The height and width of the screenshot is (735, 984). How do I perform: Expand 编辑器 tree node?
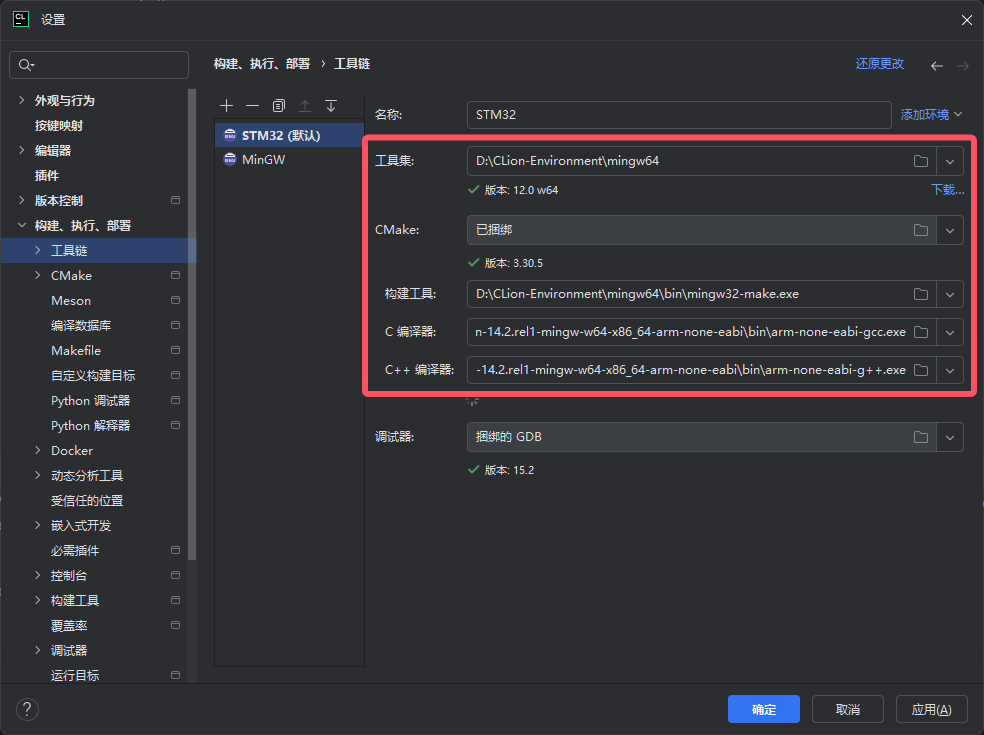[21, 150]
